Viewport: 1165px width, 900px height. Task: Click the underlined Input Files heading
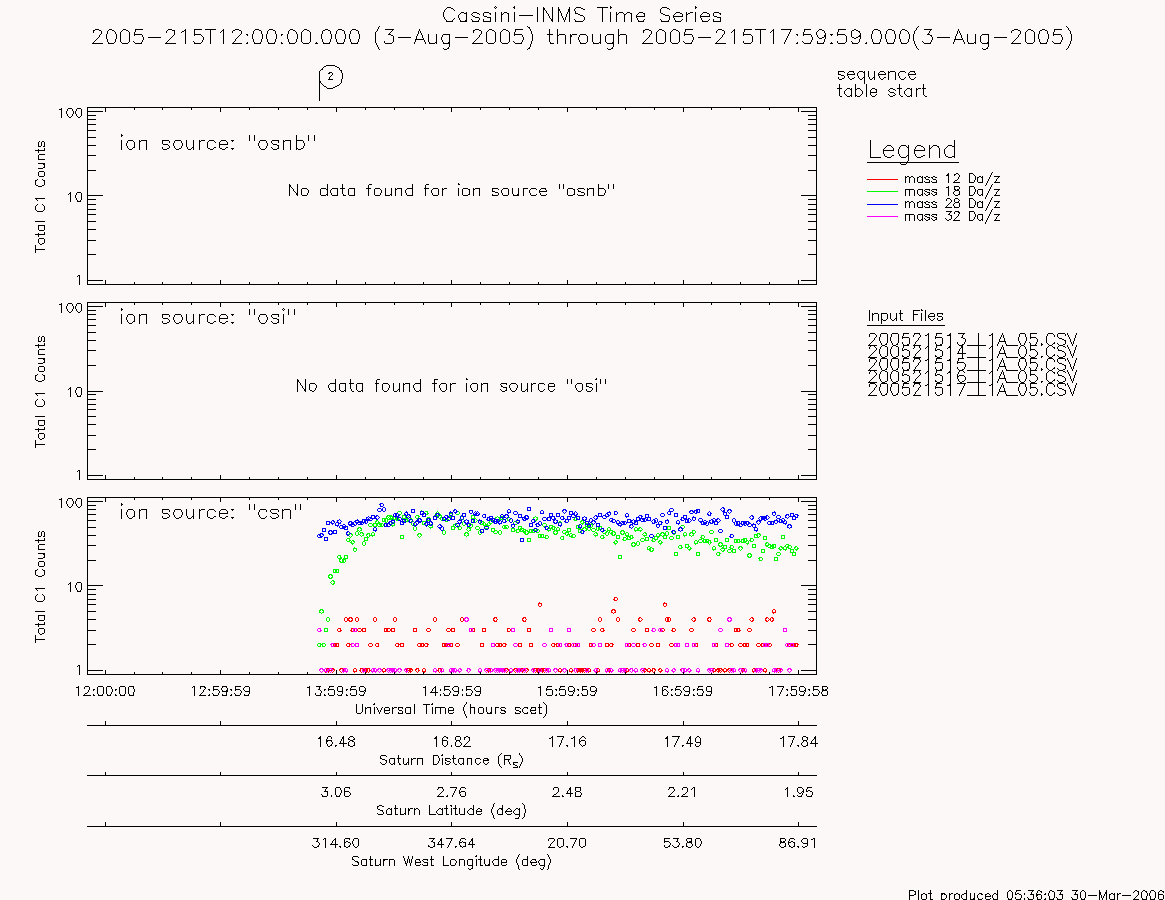coord(905,317)
